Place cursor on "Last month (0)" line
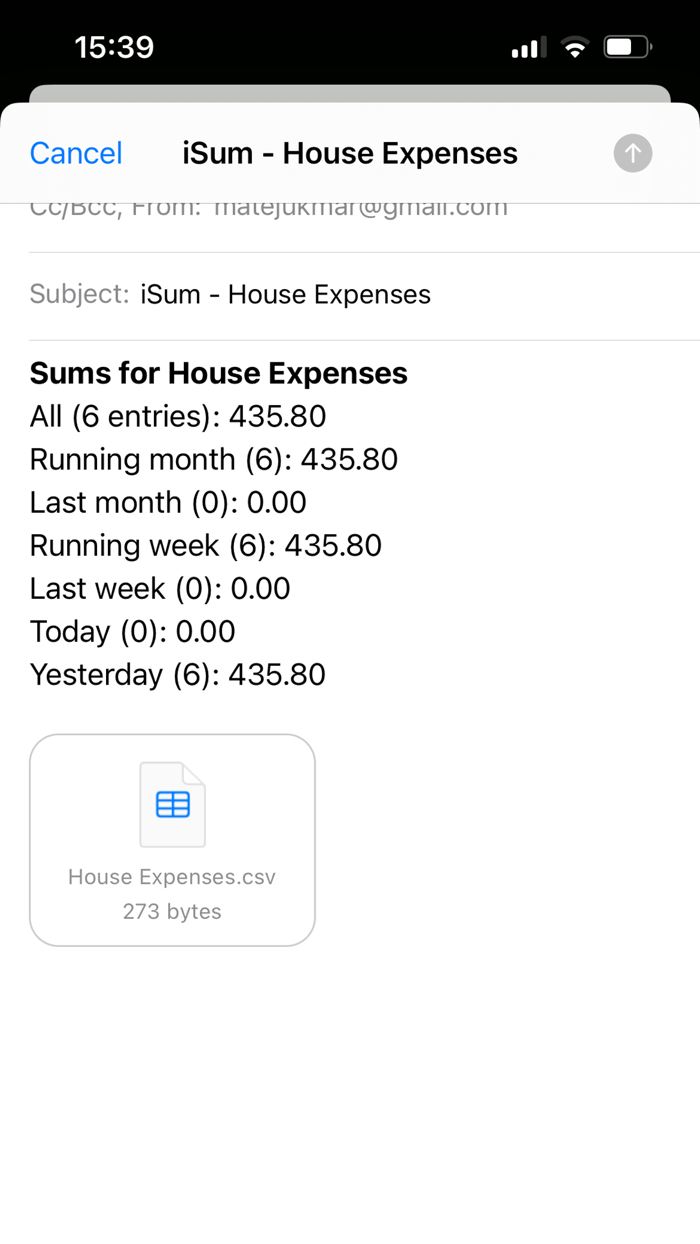The width and height of the screenshot is (700, 1244). tap(168, 502)
